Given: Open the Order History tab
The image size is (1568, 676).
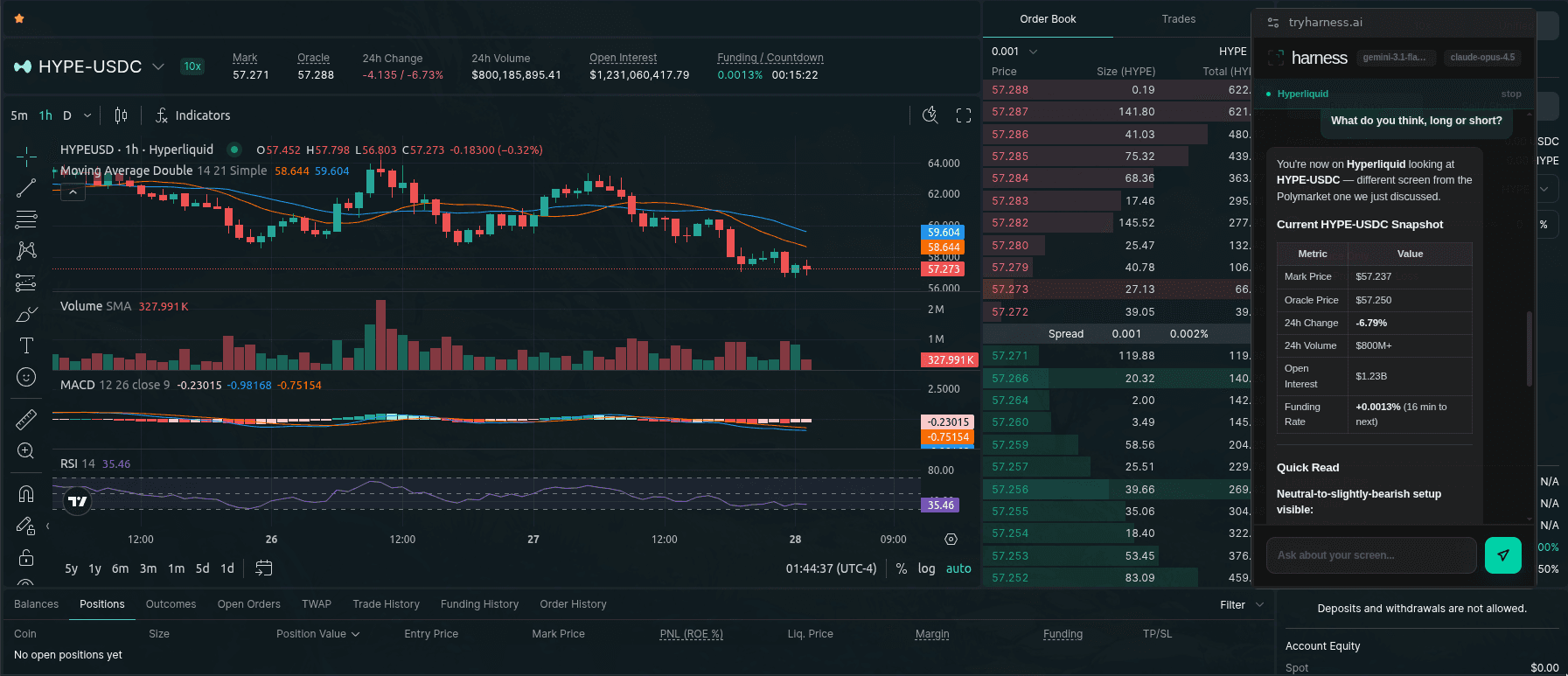Looking at the screenshot, I should [x=573, y=604].
